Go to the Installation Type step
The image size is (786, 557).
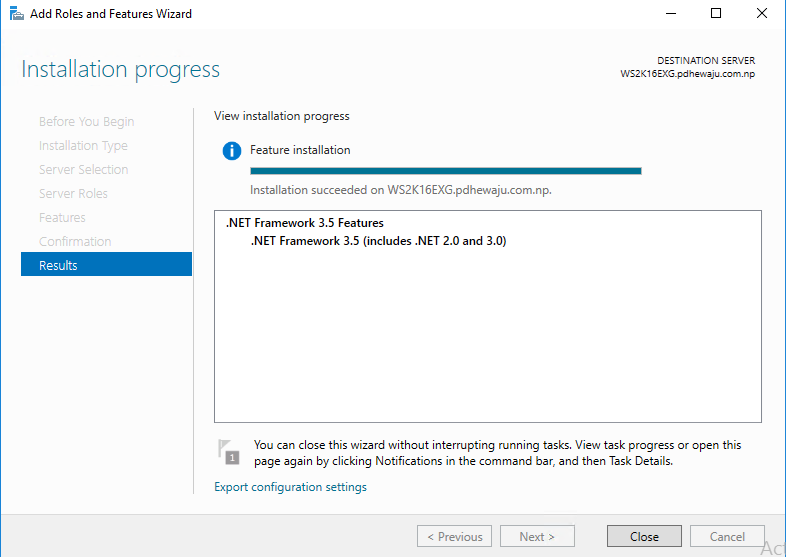coord(83,146)
